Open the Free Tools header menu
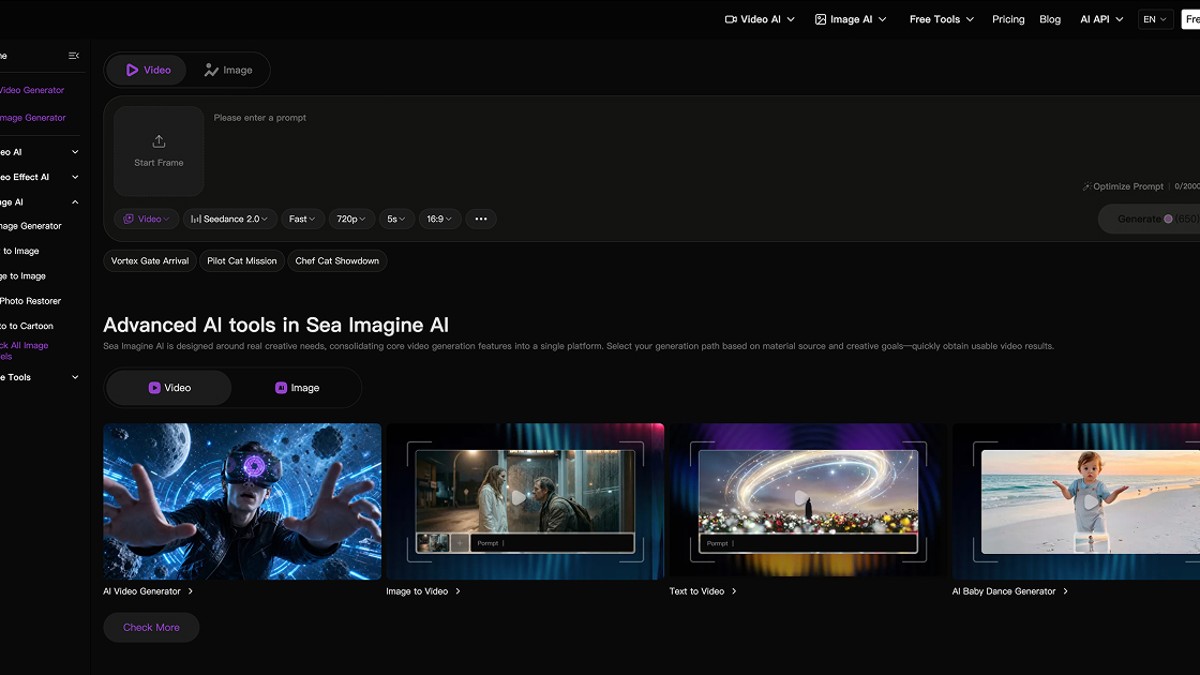The height and width of the screenshot is (675, 1200). (x=942, y=19)
